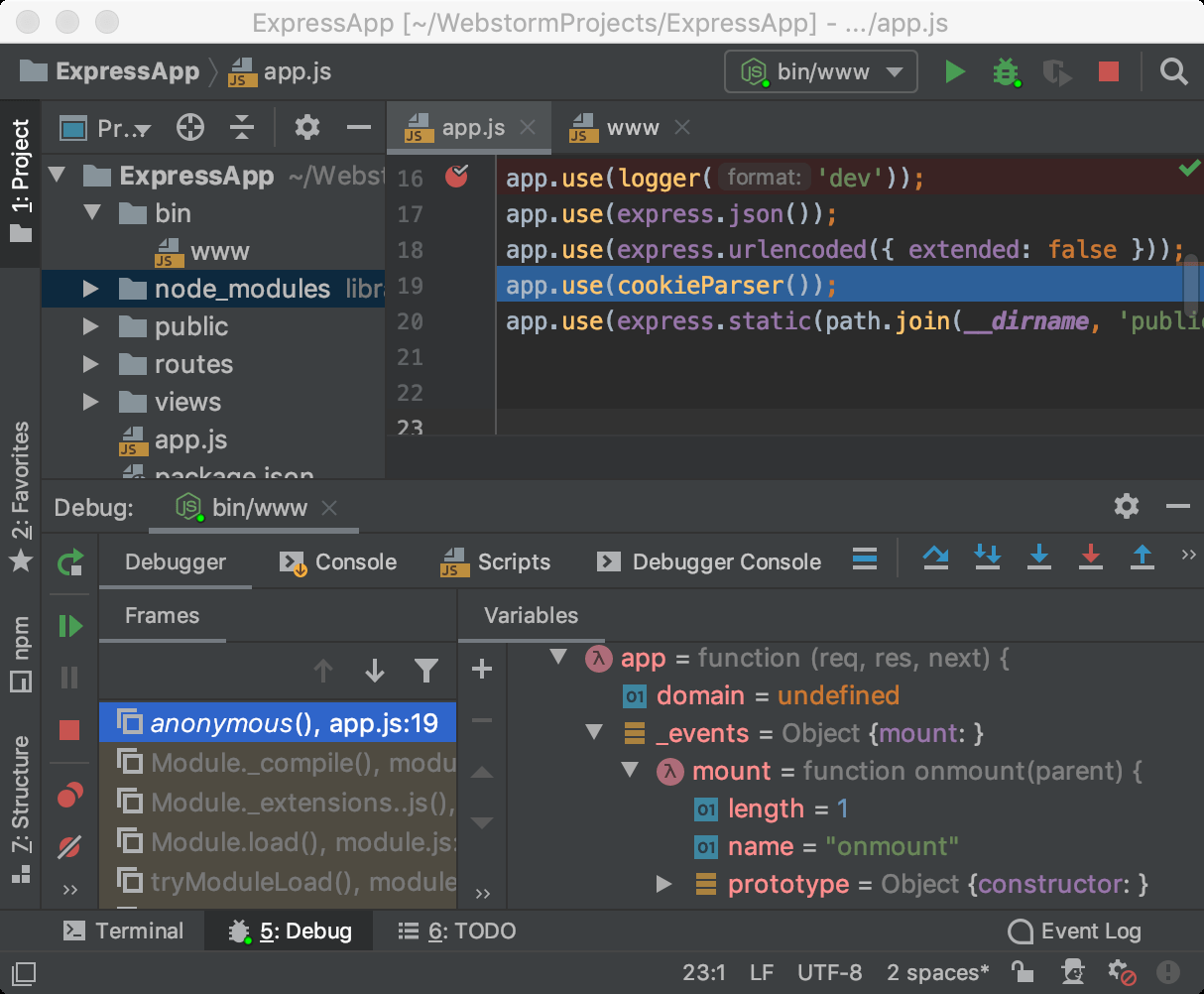The width and height of the screenshot is (1204, 994).
Task: Click the green Debug bug icon
Action: pos(1007,71)
